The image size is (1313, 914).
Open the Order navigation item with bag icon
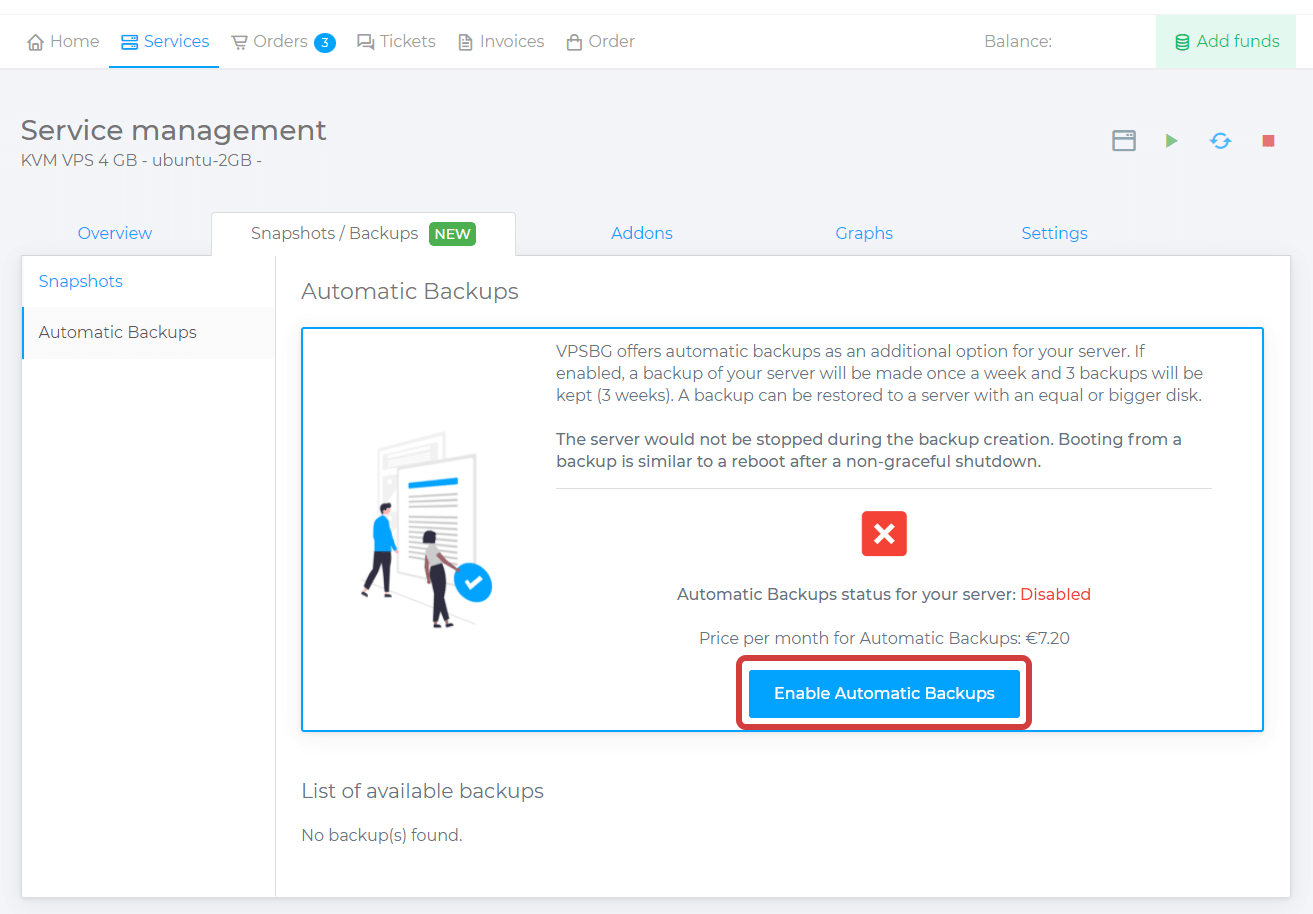pos(600,41)
